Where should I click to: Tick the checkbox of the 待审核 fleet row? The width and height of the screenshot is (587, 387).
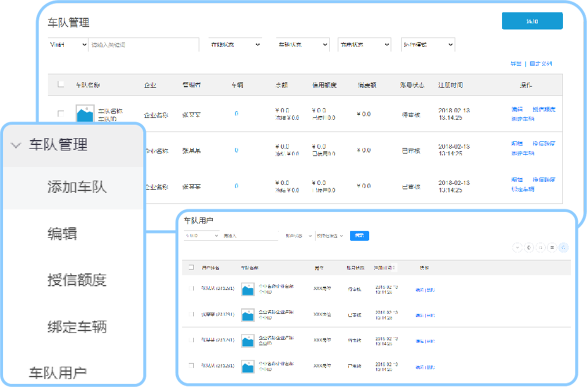click(x=60, y=113)
